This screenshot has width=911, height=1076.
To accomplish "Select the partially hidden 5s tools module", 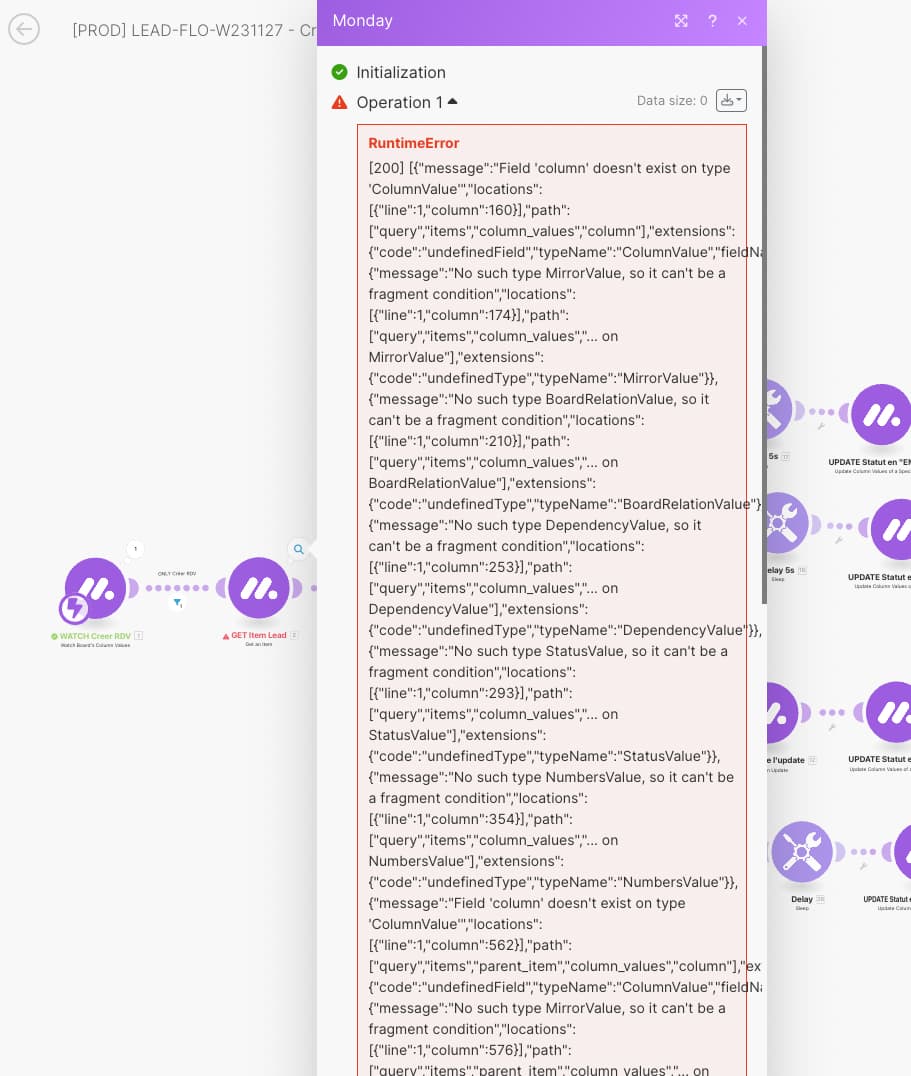I will pos(779,410).
